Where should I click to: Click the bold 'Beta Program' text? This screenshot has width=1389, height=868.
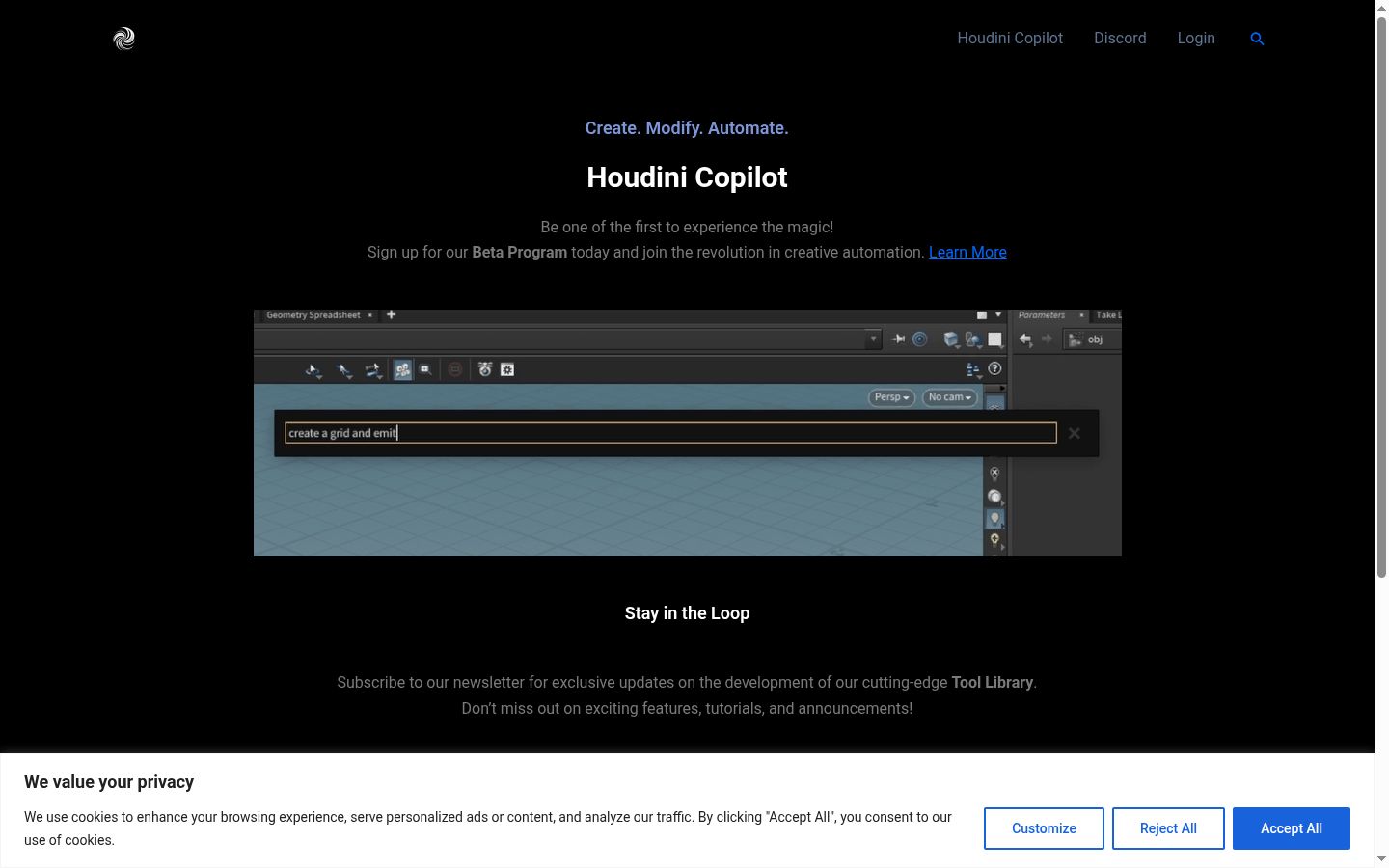tap(519, 252)
